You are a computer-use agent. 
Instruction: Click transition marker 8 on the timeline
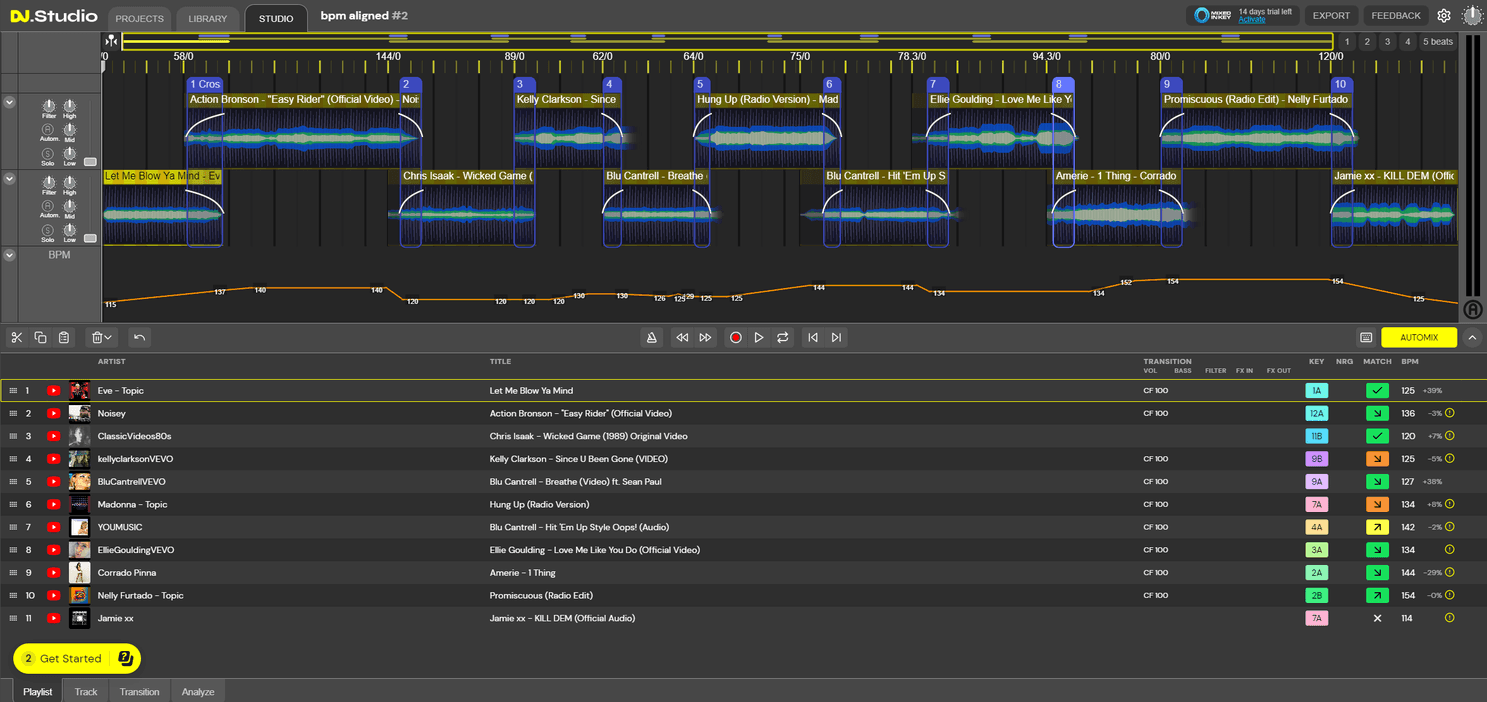(x=1062, y=84)
